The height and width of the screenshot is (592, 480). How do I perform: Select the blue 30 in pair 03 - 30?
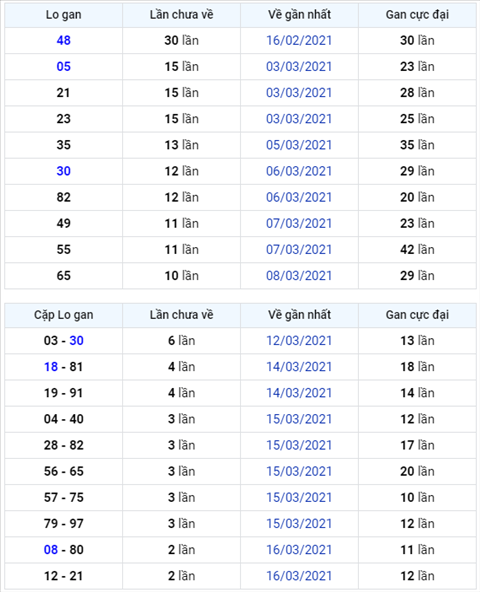[76, 341]
